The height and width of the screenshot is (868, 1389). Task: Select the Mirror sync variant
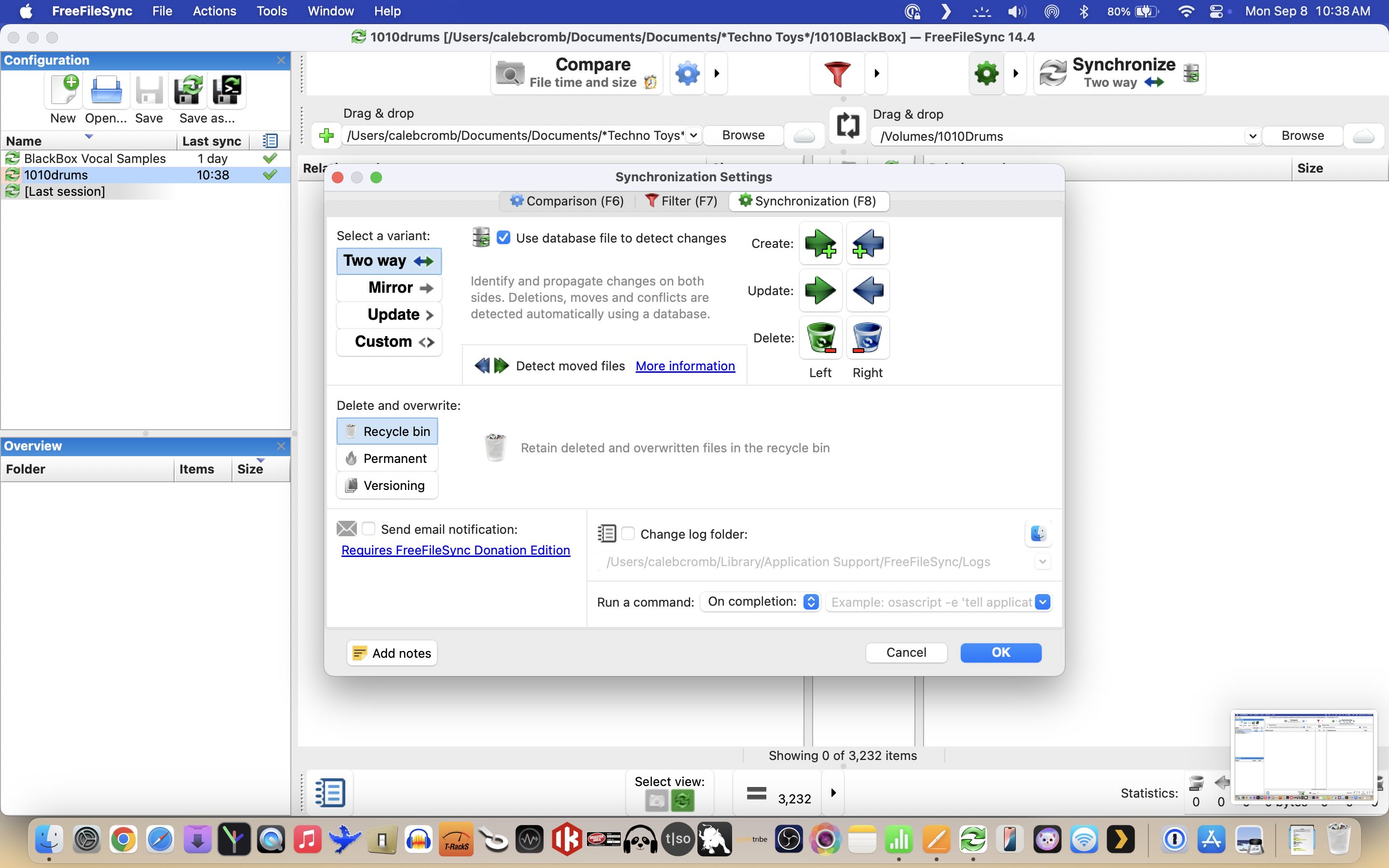pyautogui.click(x=389, y=287)
